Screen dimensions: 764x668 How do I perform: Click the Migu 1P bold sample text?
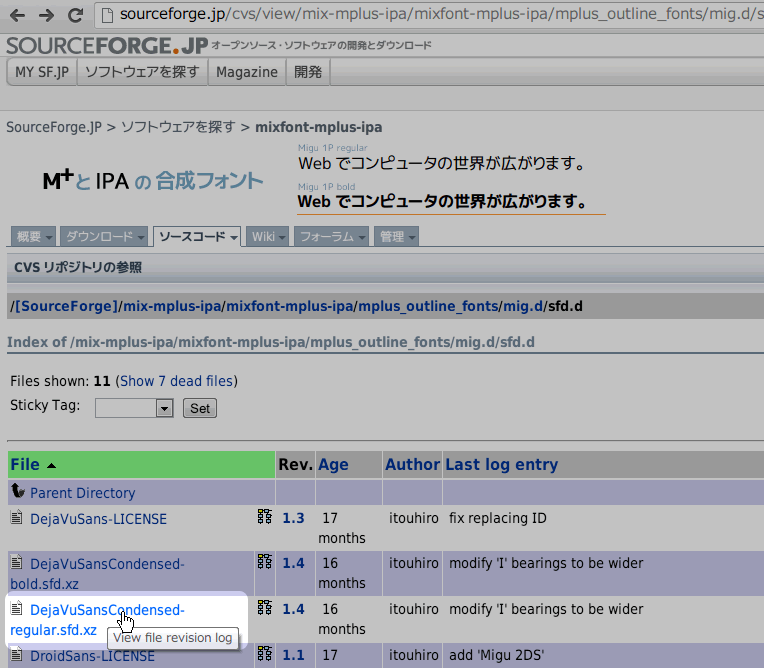tap(442, 201)
